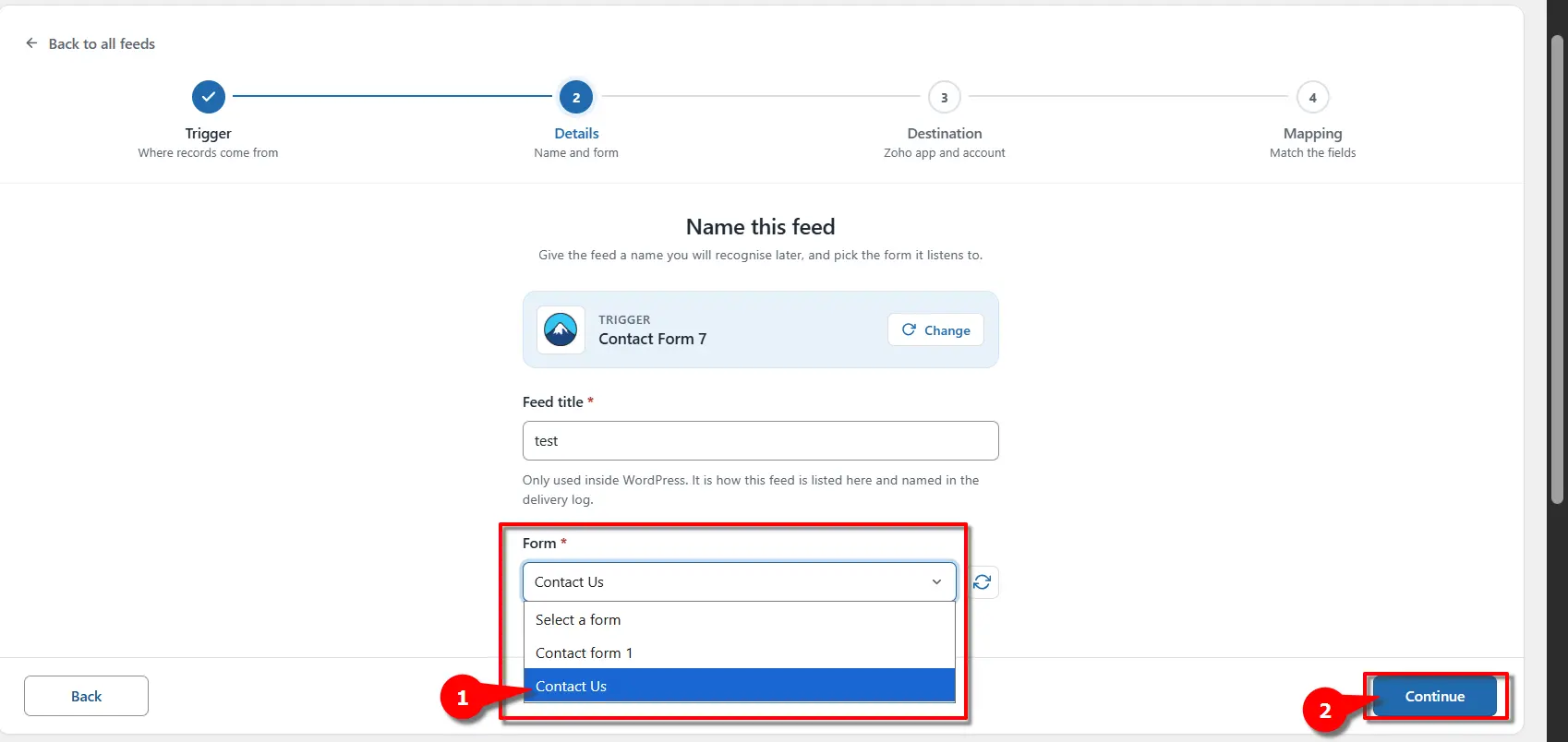This screenshot has width=1568, height=742.
Task: Pick the highlighted 'Contact Us' option
Action: (x=739, y=686)
